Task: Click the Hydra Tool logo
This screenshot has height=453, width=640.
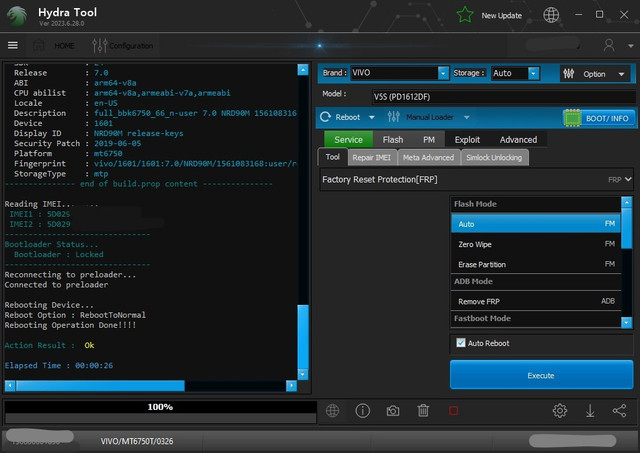Action: click(17, 16)
